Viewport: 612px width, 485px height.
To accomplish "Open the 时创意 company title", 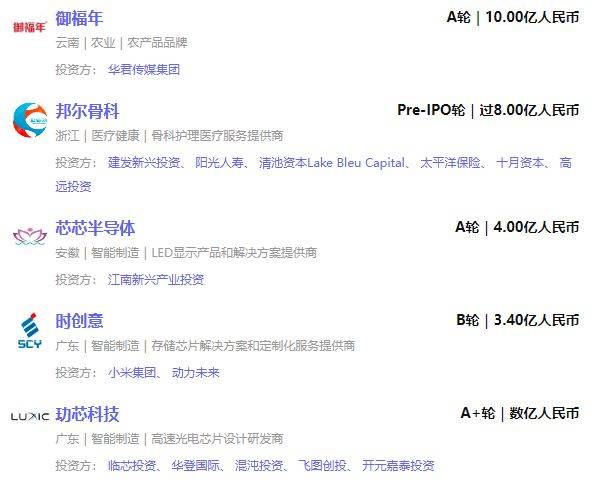I will pos(79,321).
